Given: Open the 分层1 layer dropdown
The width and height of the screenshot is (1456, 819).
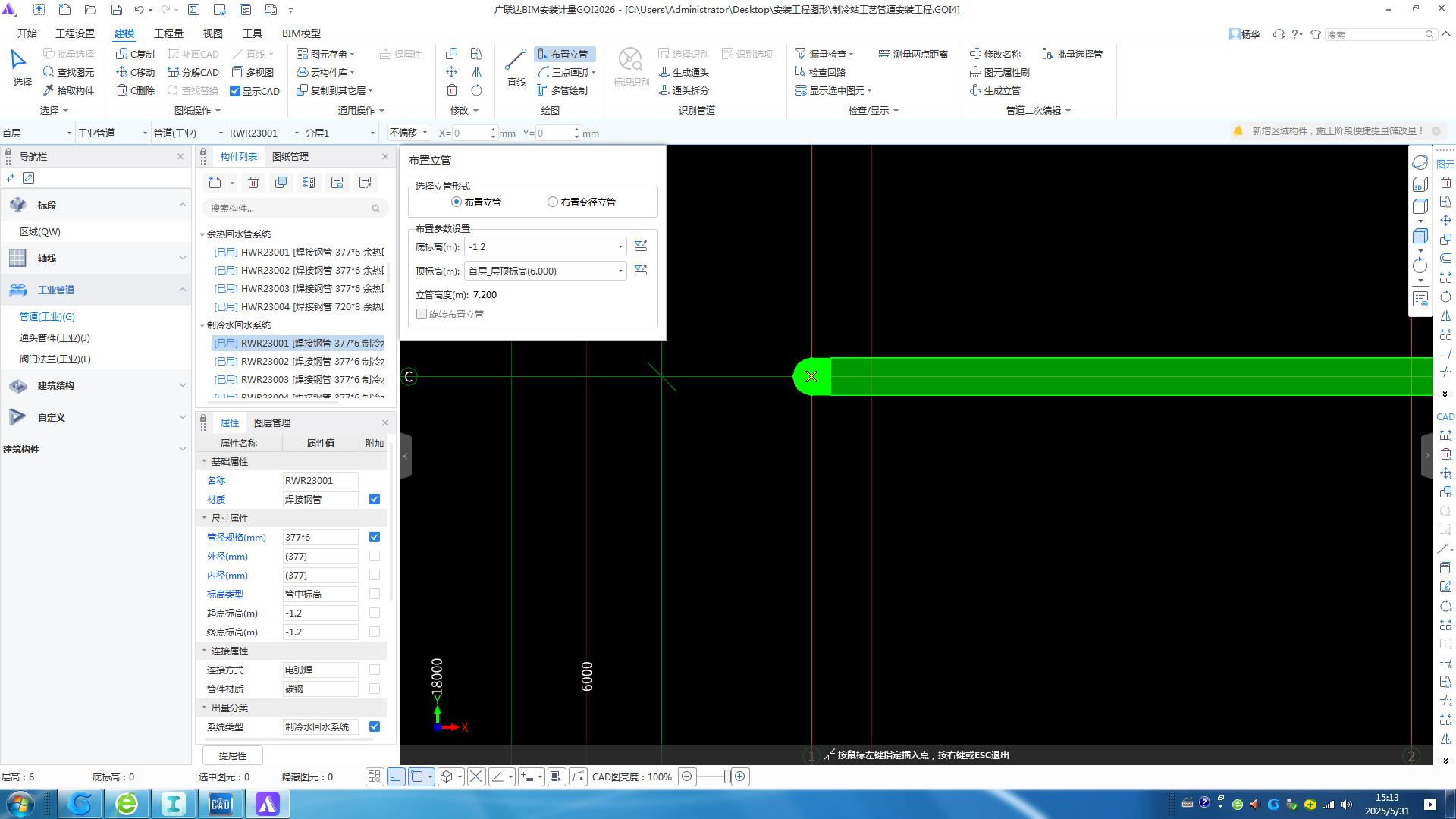Looking at the screenshot, I should click(340, 133).
